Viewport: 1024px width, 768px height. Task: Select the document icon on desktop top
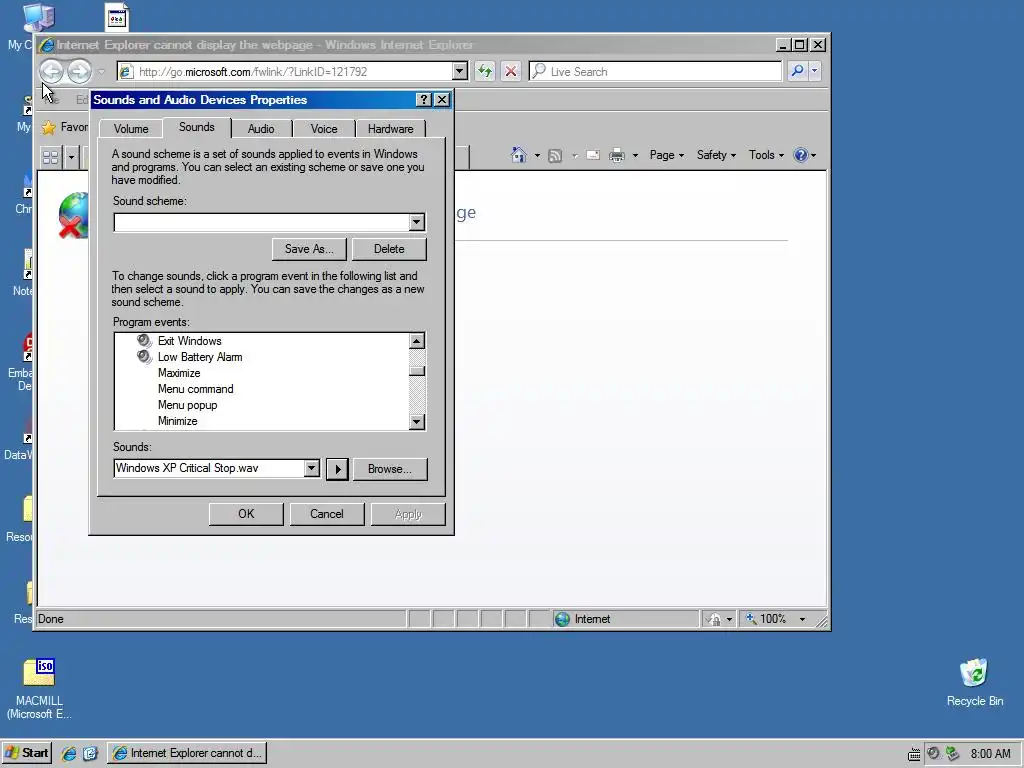coord(117,17)
